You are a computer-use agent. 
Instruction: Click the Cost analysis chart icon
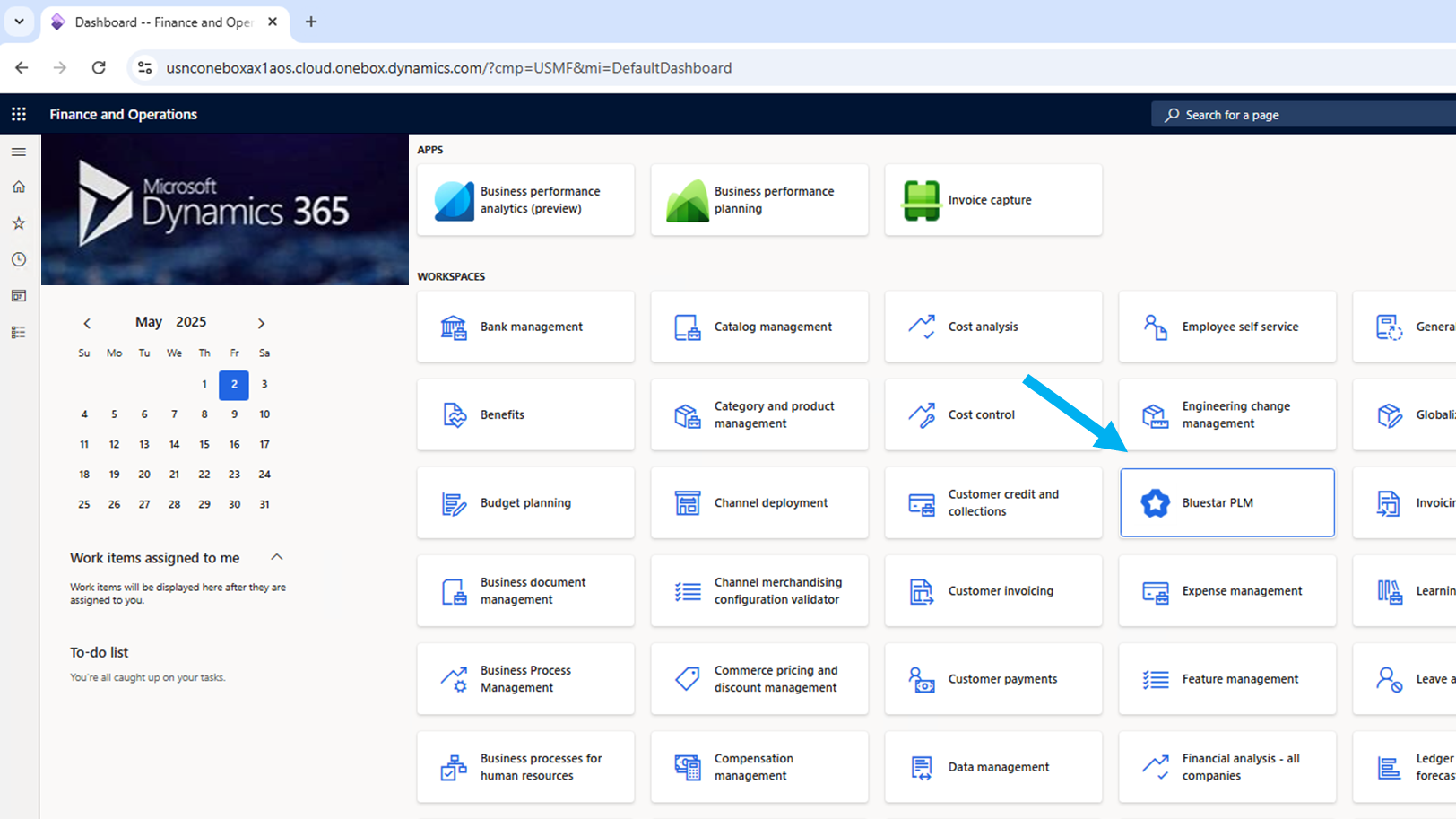pyautogui.click(x=921, y=327)
